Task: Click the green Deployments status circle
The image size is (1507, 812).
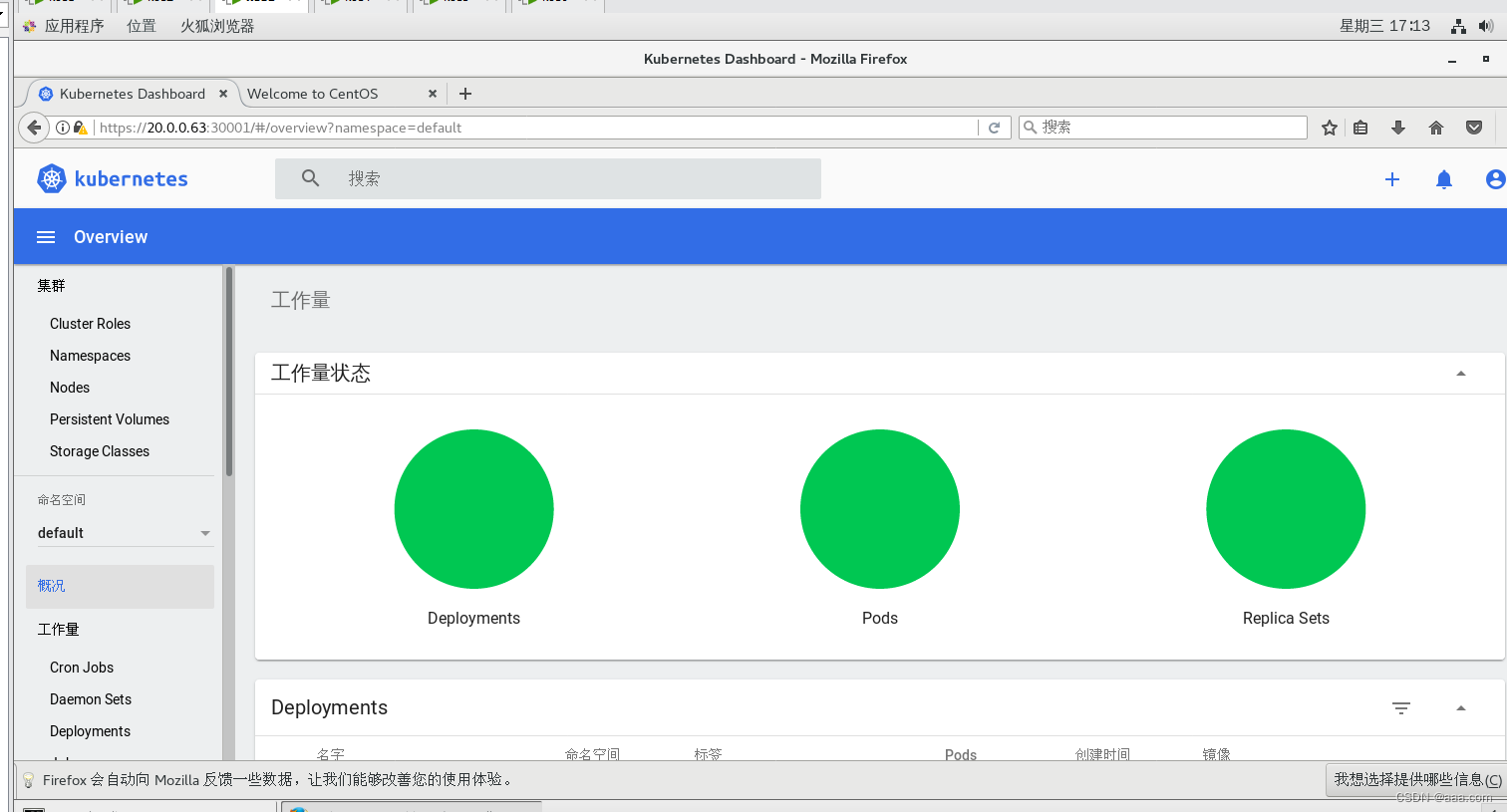Action: tap(473, 509)
